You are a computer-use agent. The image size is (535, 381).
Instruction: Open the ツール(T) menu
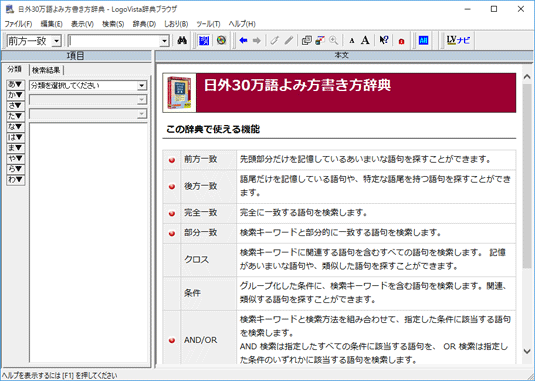(208, 24)
